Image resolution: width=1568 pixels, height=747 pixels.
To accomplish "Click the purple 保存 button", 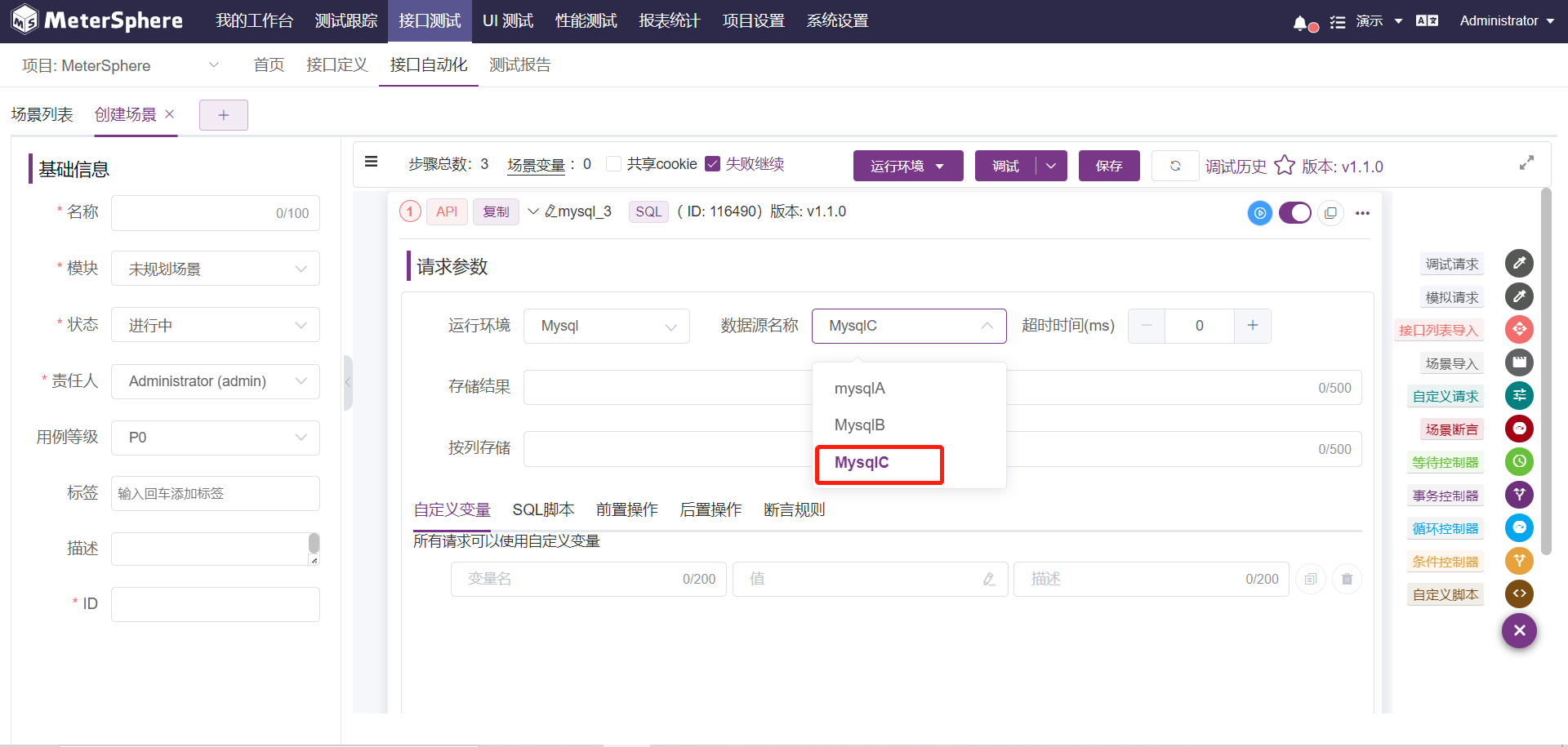I will click(1109, 166).
